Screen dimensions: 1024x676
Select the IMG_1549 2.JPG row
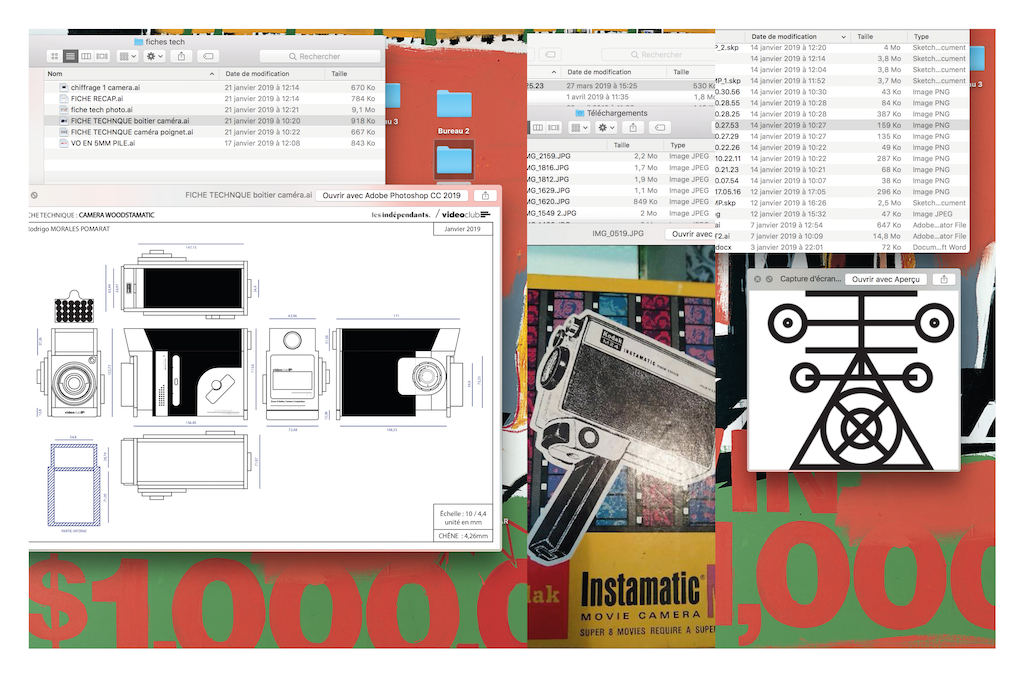point(621,213)
